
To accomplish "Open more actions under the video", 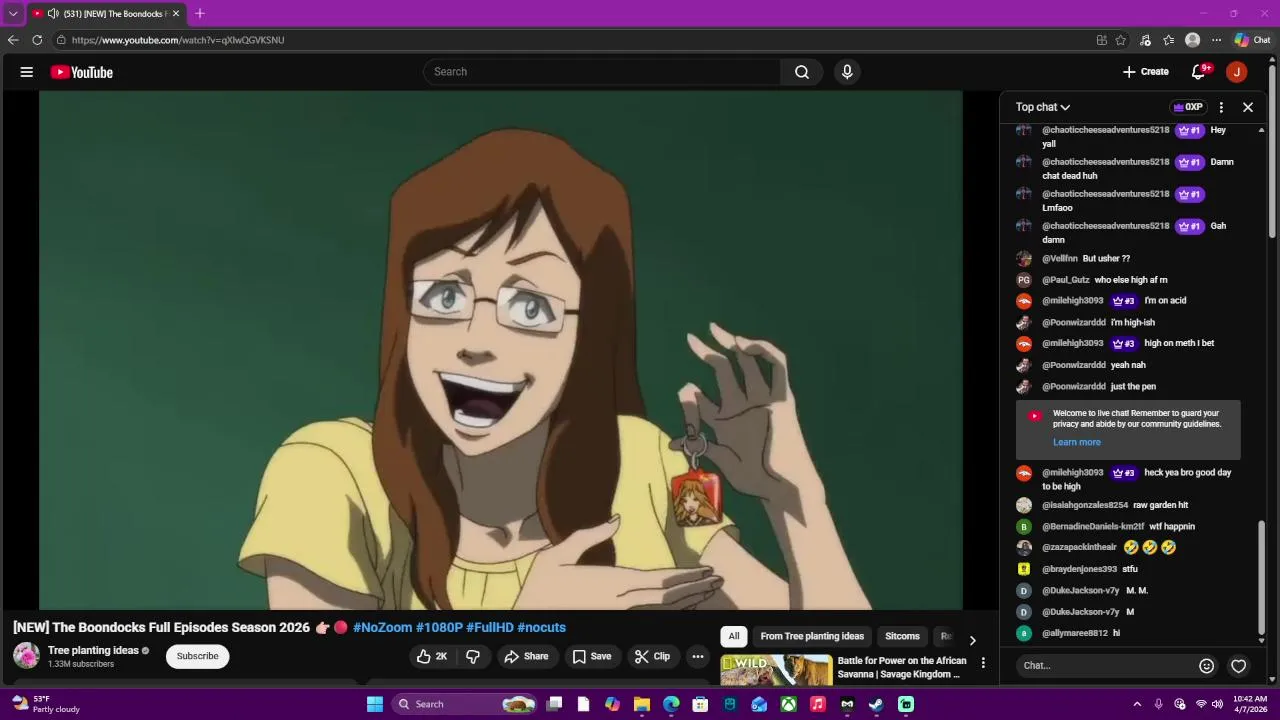I will pyautogui.click(x=698, y=657).
